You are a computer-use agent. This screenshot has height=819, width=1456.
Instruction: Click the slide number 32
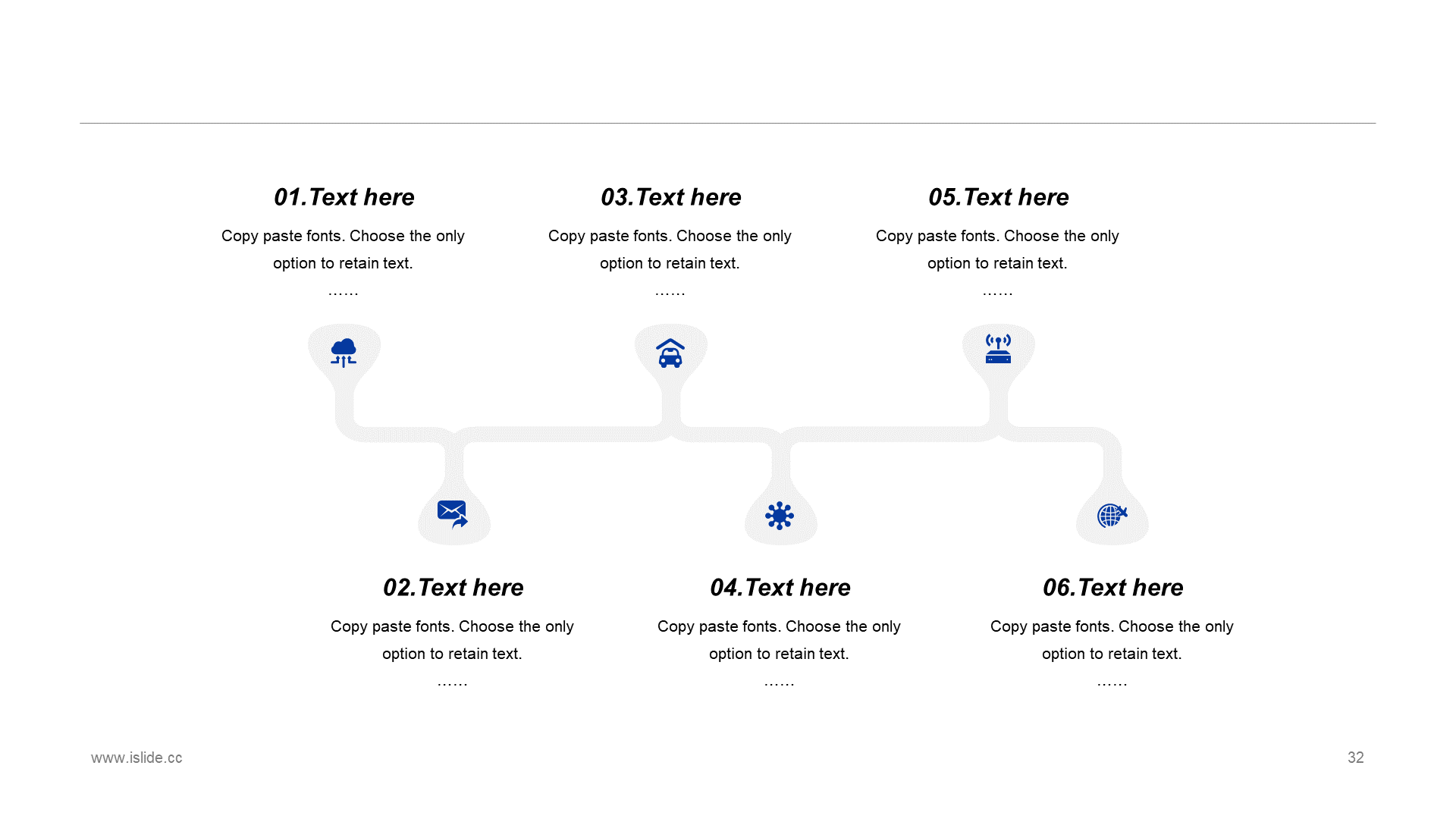pos(1355,758)
